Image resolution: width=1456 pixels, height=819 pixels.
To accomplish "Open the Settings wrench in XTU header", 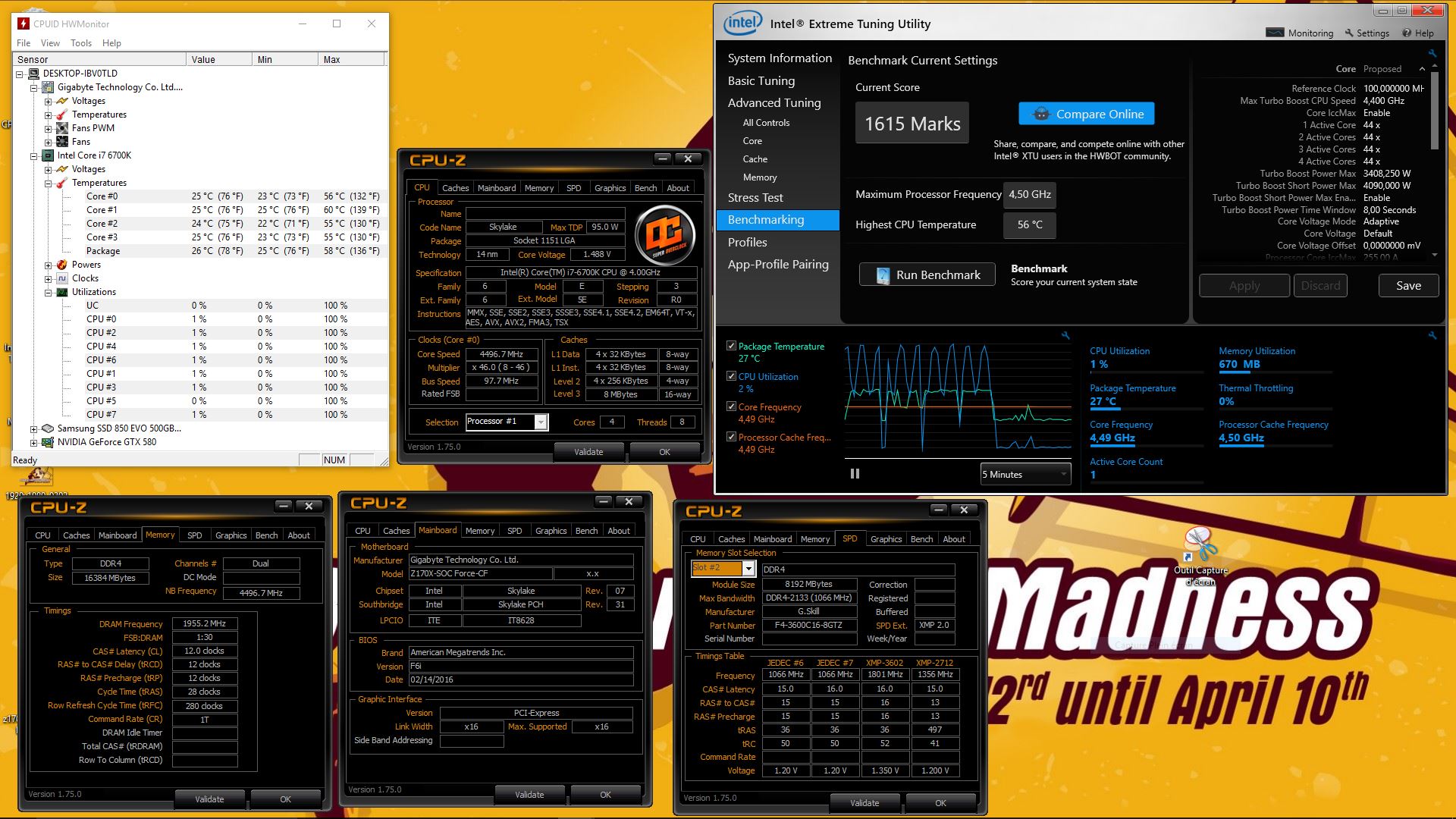I will (1349, 33).
